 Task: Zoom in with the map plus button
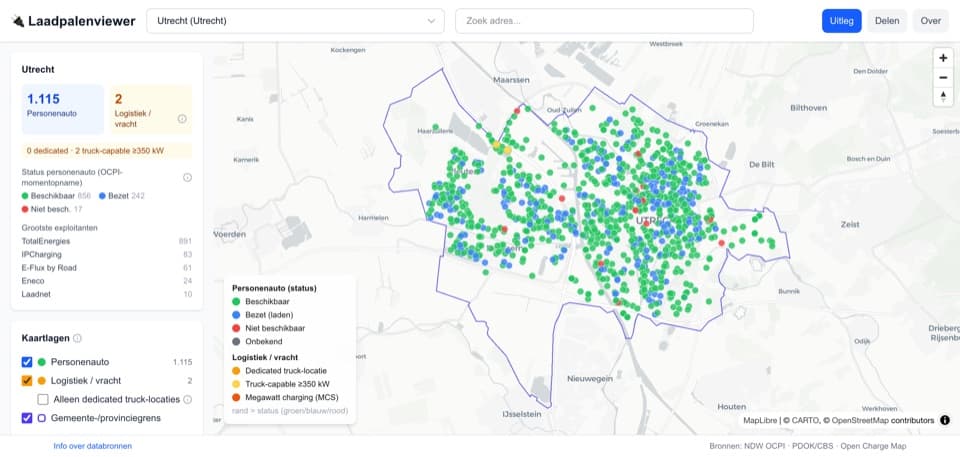click(x=943, y=58)
